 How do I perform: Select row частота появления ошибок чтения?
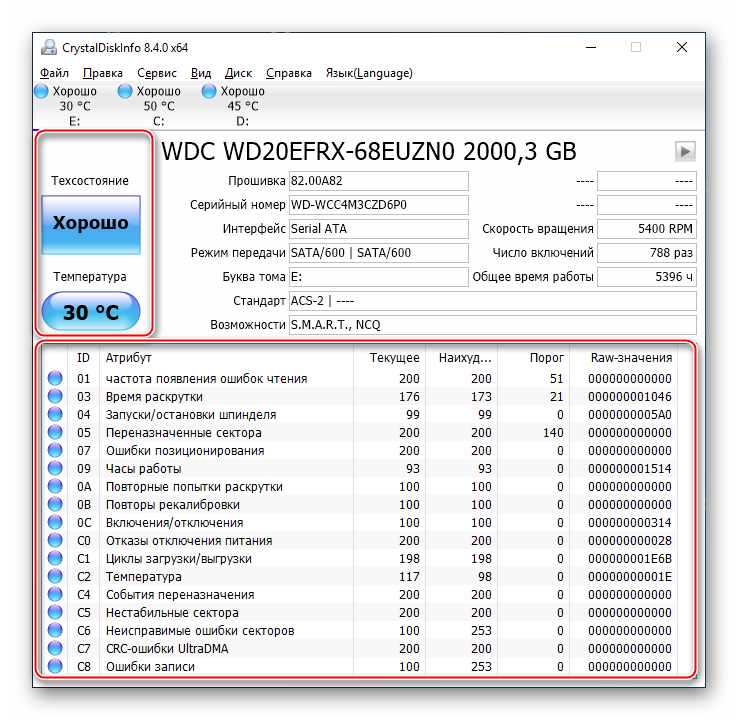click(x=360, y=378)
